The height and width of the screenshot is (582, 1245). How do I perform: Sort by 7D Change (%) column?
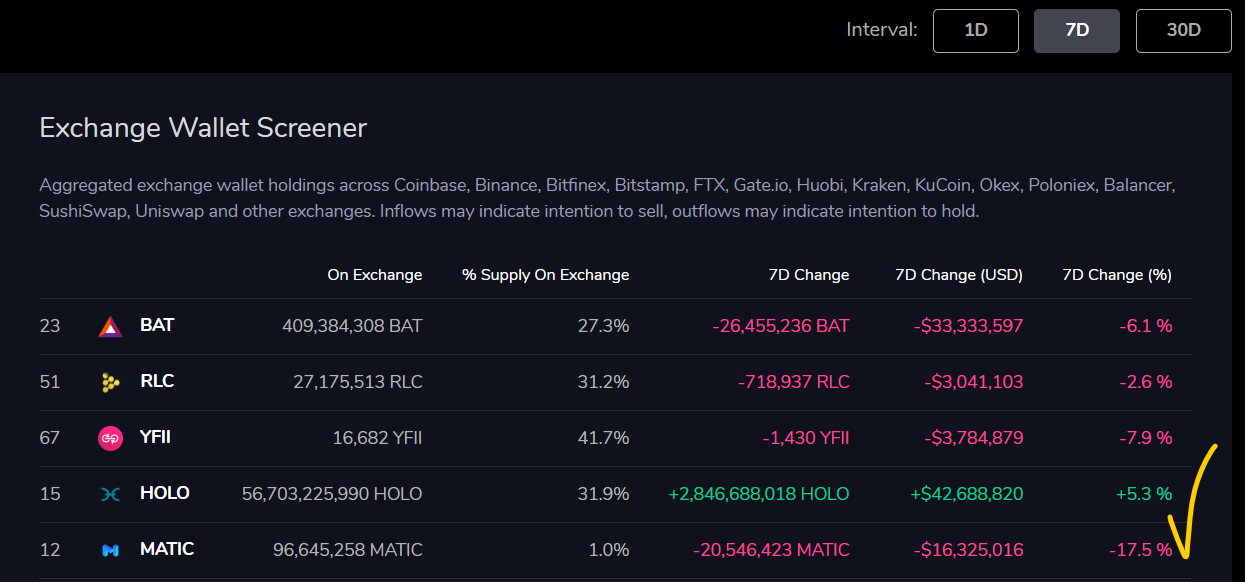tap(1116, 275)
